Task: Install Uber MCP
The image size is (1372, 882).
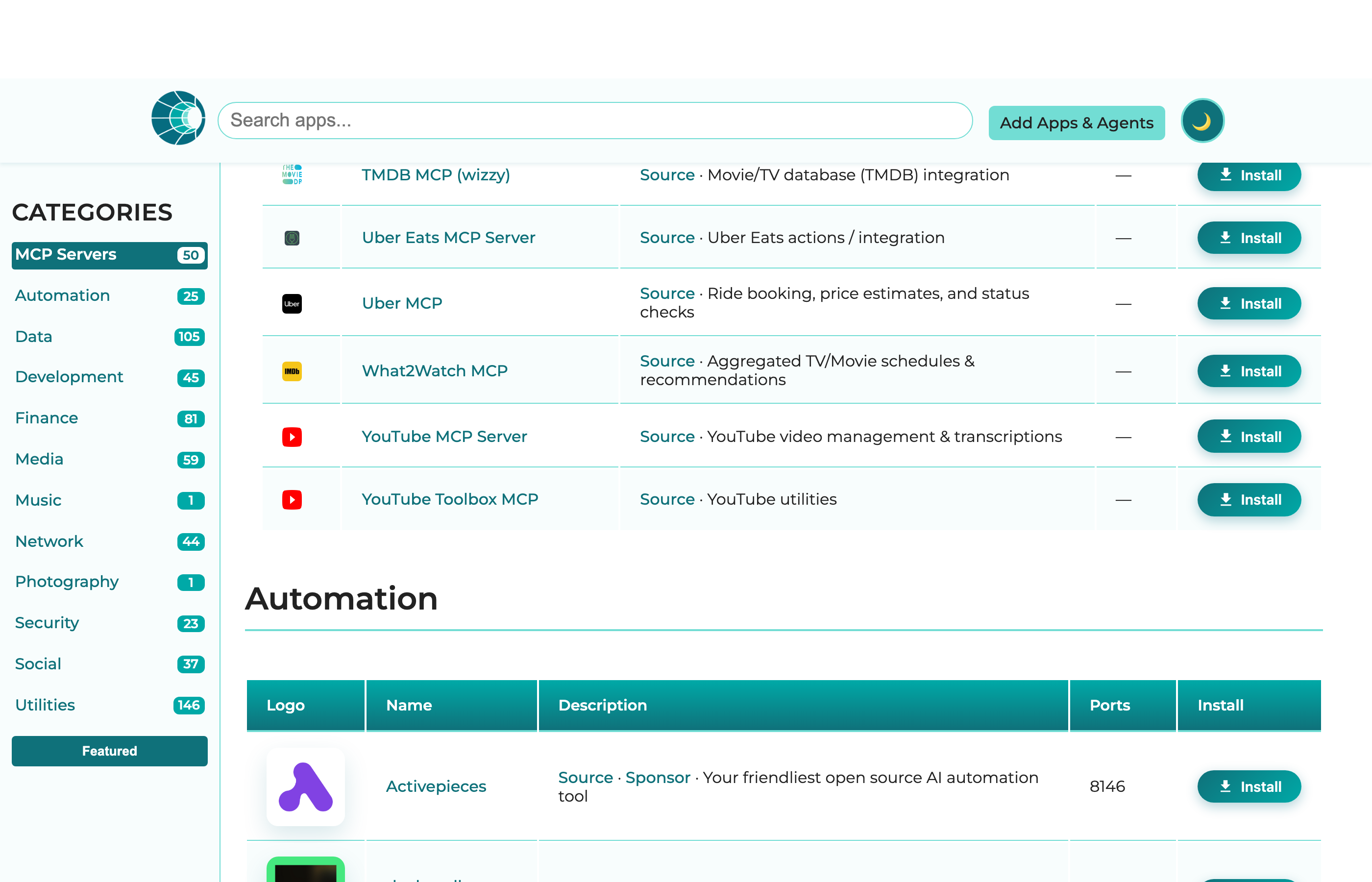Action: point(1249,303)
